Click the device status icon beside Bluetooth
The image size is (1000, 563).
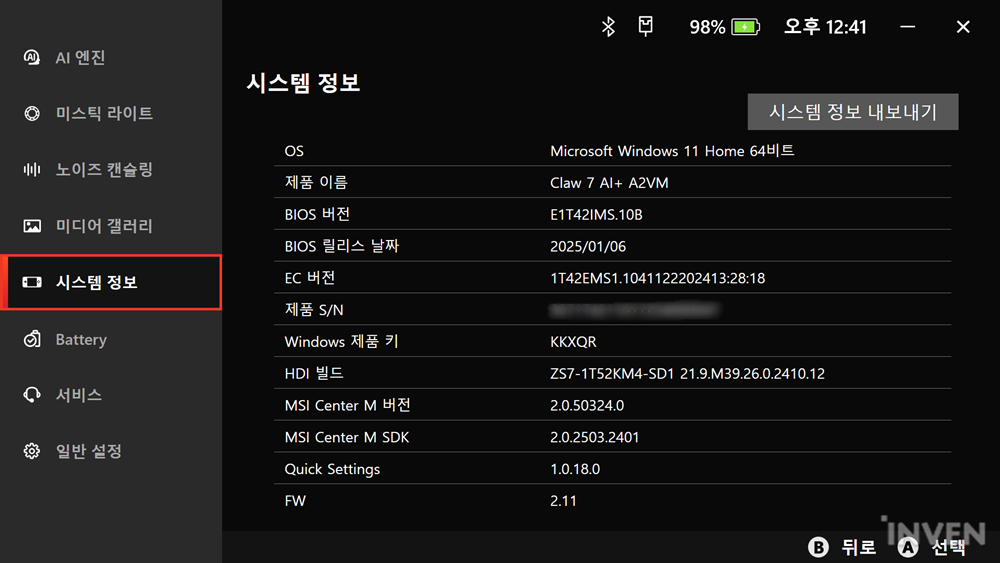[x=645, y=26]
